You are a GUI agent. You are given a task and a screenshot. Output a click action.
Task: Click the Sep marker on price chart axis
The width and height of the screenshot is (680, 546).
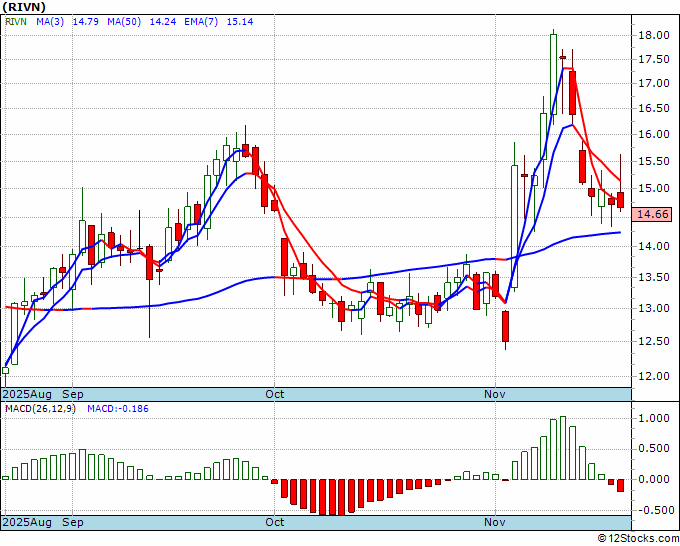72,394
